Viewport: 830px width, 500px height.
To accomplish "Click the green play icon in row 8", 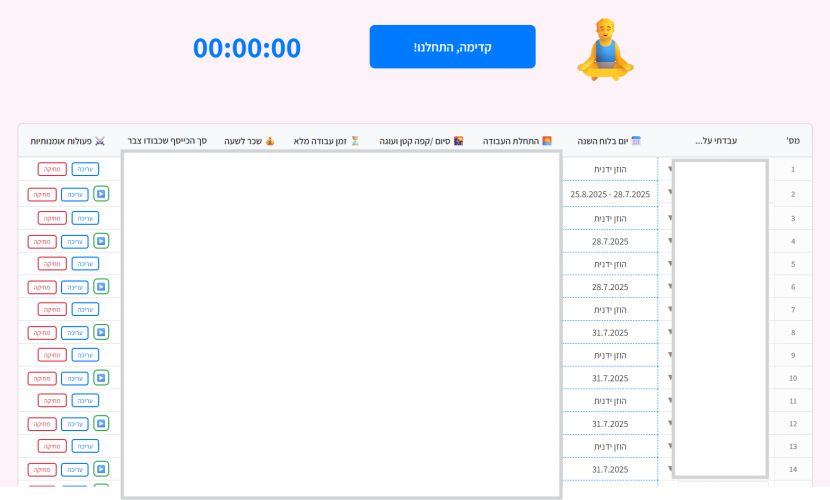I will coord(101,332).
